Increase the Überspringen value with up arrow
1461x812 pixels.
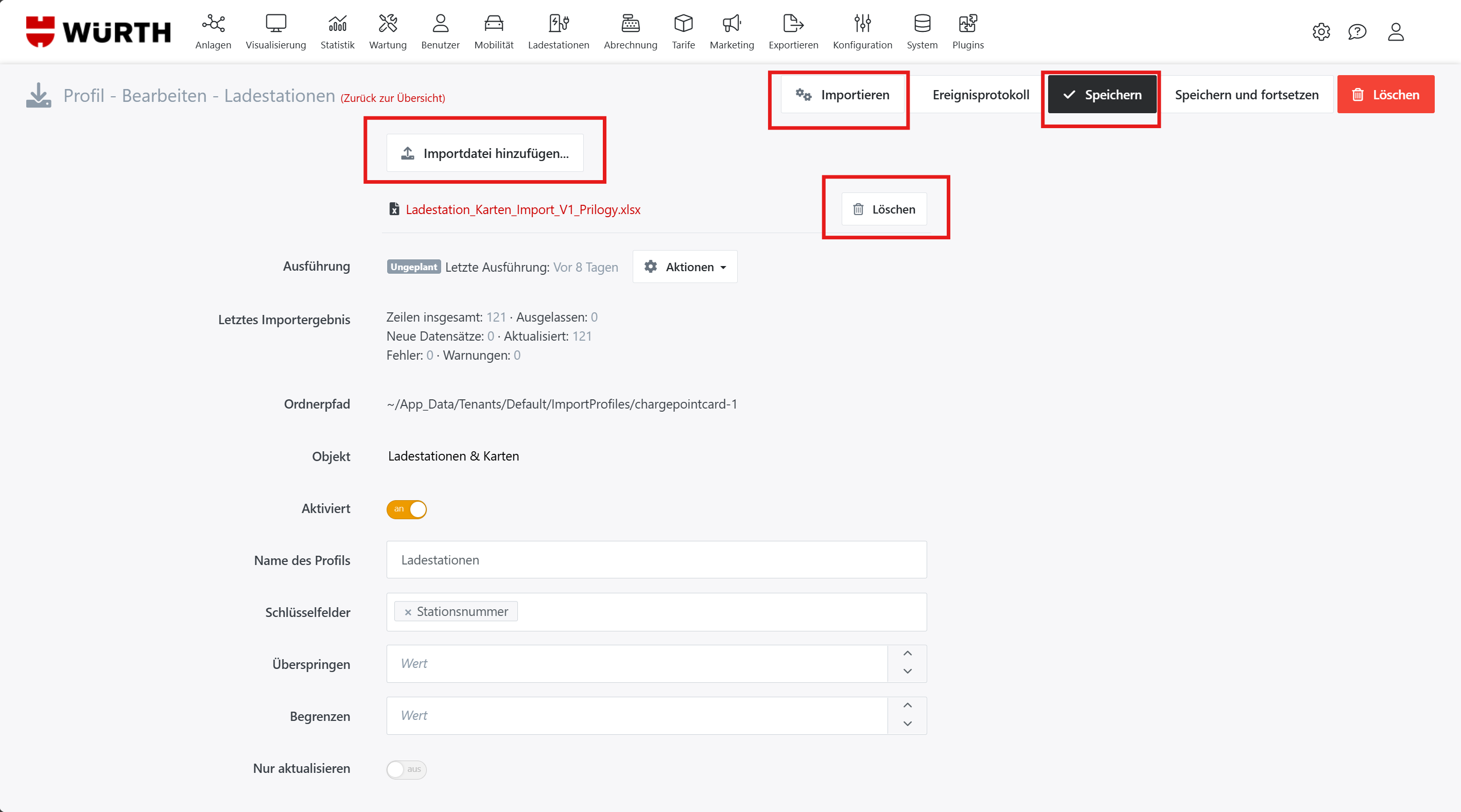coord(907,654)
